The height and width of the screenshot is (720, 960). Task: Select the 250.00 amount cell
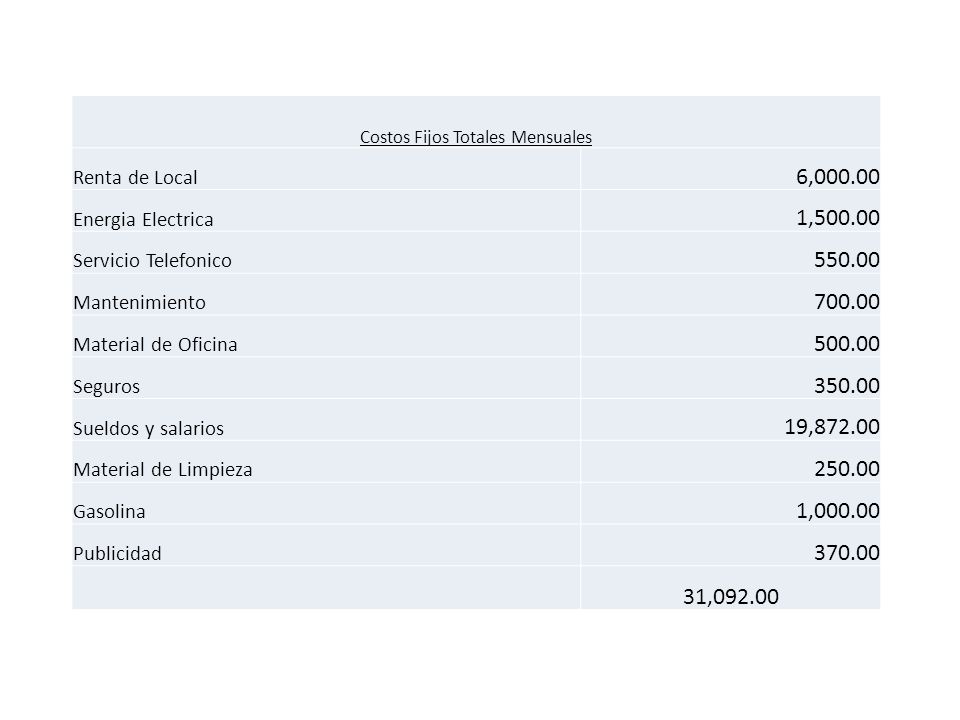(x=847, y=468)
